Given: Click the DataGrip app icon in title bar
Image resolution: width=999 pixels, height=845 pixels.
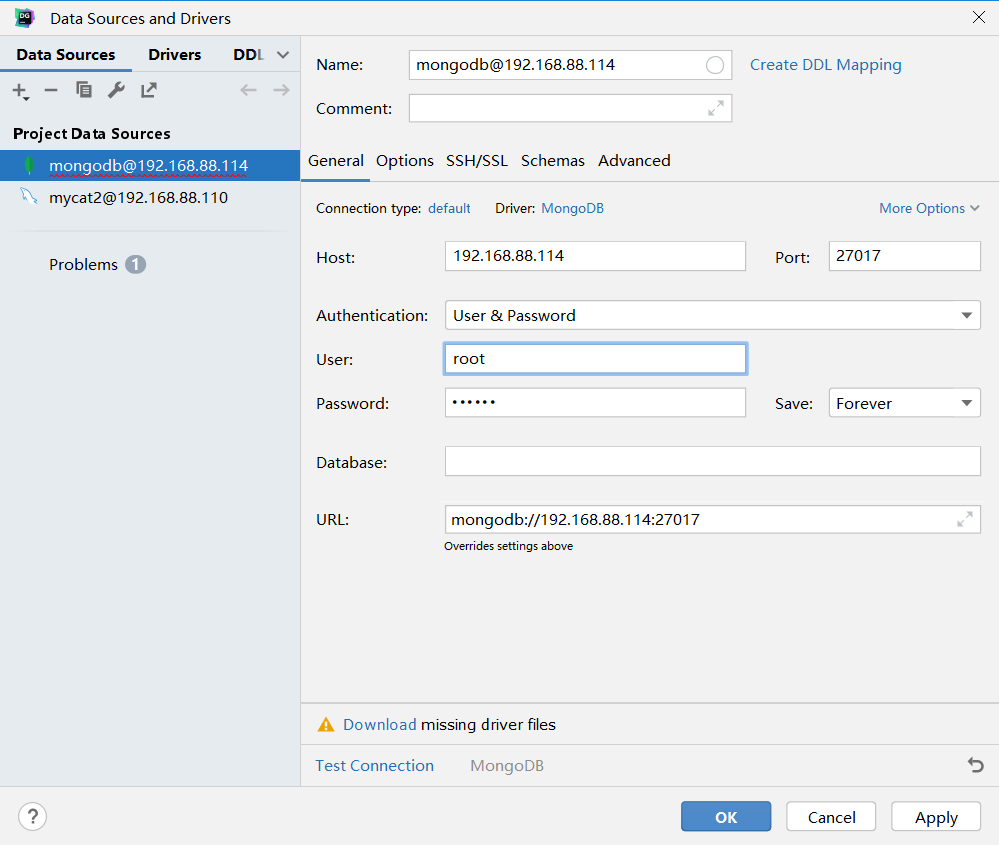Looking at the screenshot, I should (24, 18).
